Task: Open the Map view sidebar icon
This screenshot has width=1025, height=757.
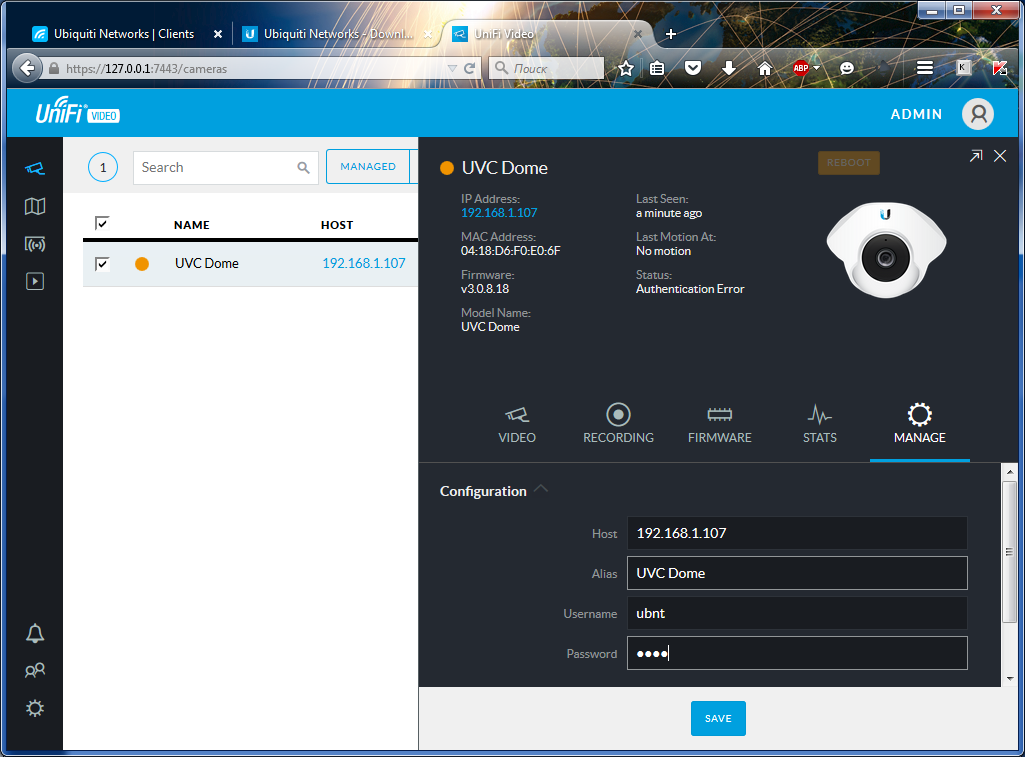Action: click(x=35, y=206)
